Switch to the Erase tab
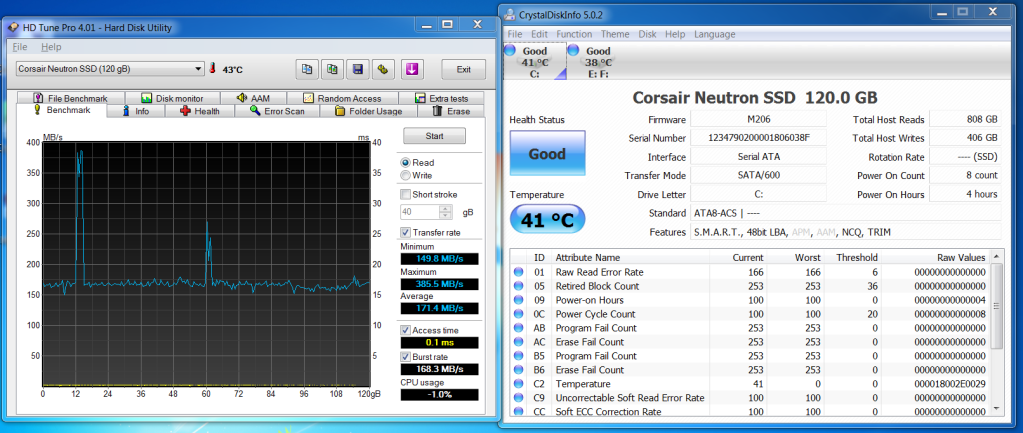The image size is (1023, 433). tap(451, 111)
